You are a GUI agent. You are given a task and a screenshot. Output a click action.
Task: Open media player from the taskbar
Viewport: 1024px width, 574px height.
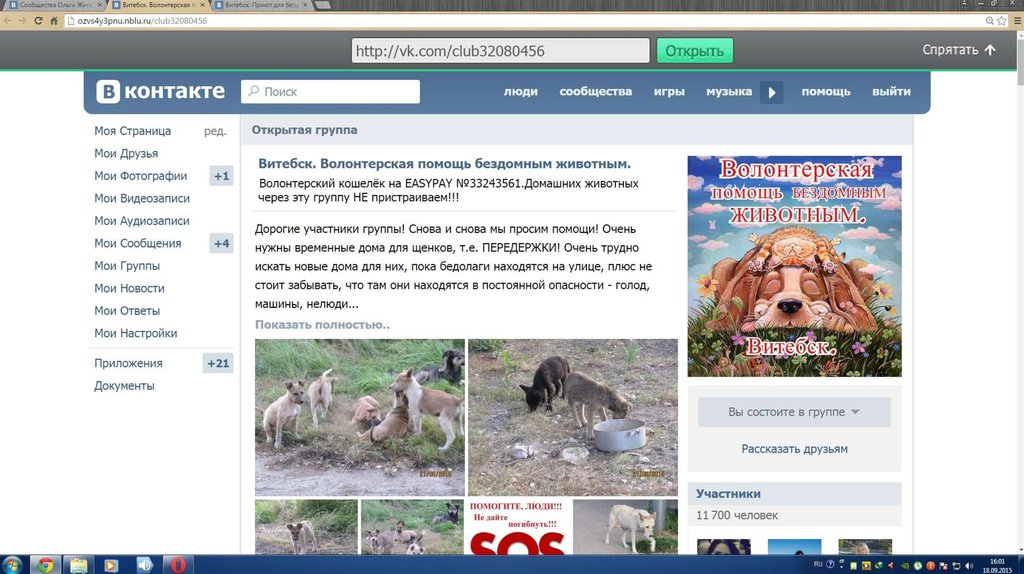click(111, 565)
